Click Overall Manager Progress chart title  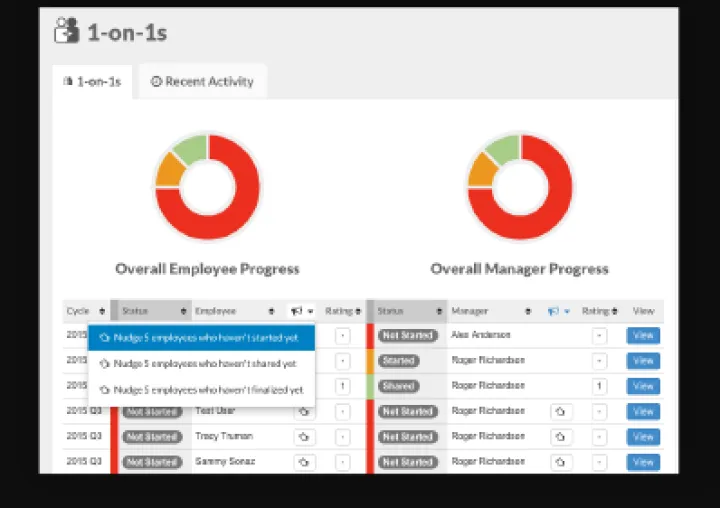[519, 269]
